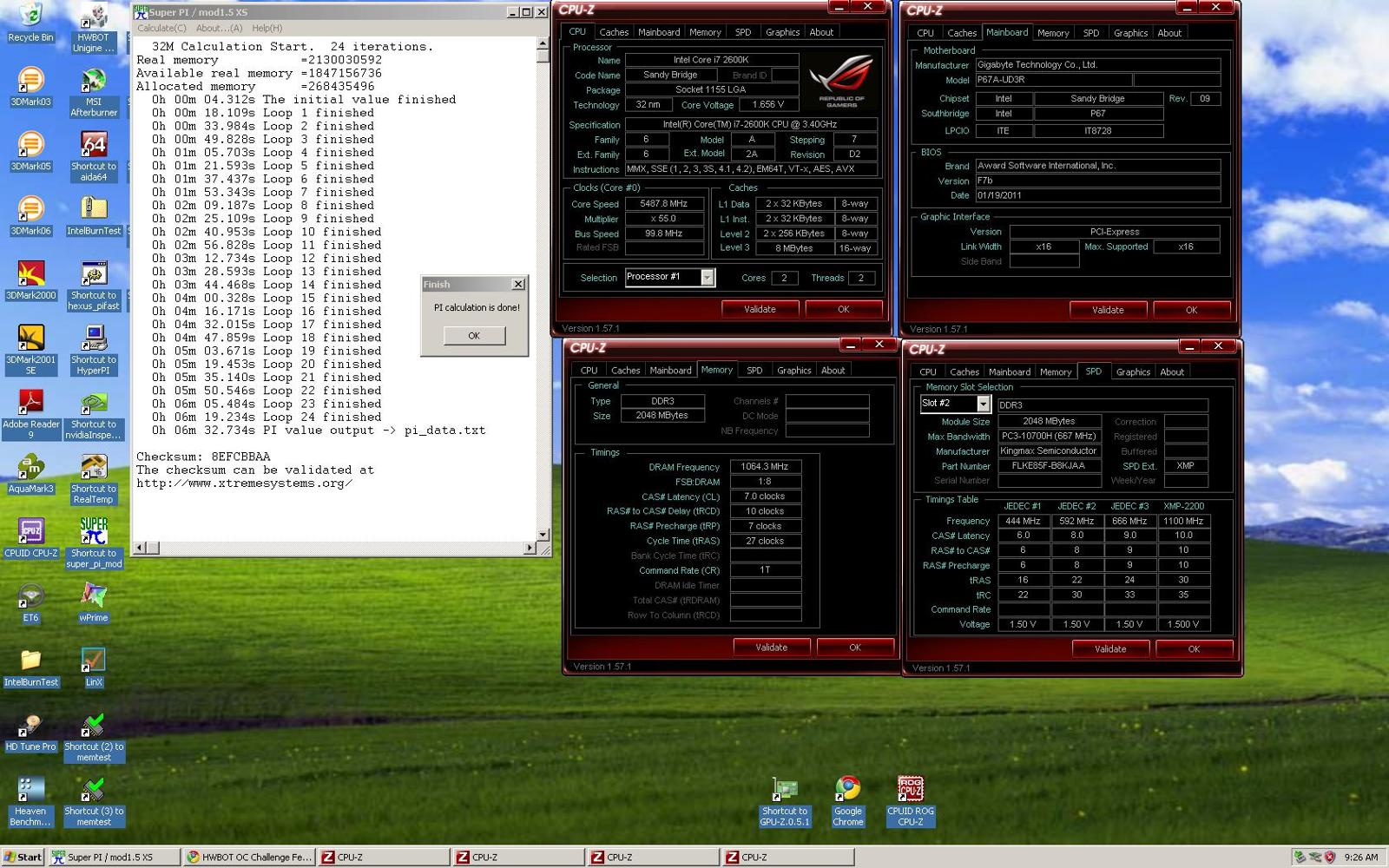1389x868 pixels.
Task: Open Calculate(C) menu in Super PI
Action: [161, 28]
